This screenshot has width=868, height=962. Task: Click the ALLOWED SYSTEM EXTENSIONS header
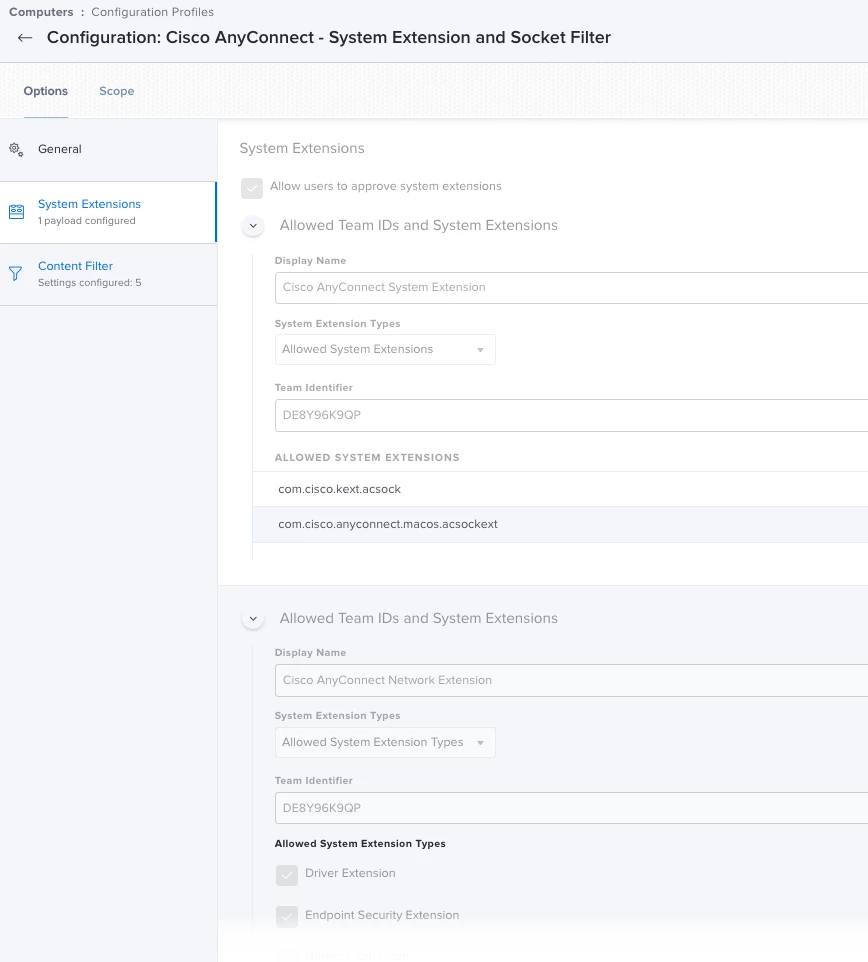click(367, 458)
